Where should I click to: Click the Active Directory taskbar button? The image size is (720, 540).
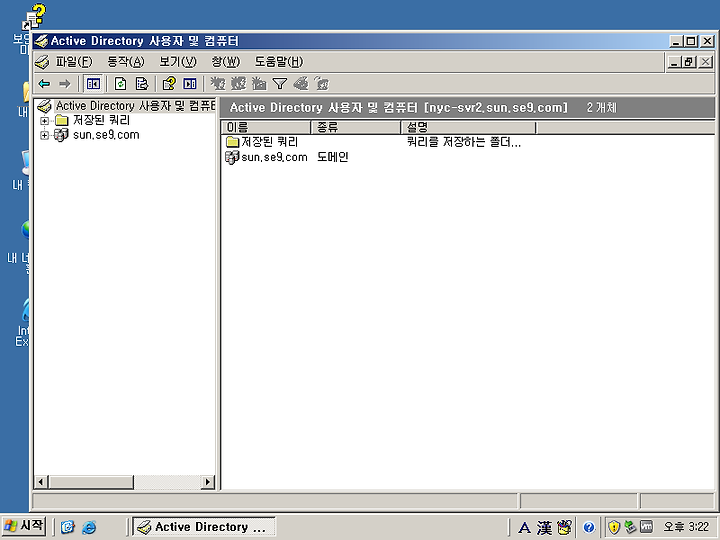pyautogui.click(x=204, y=527)
